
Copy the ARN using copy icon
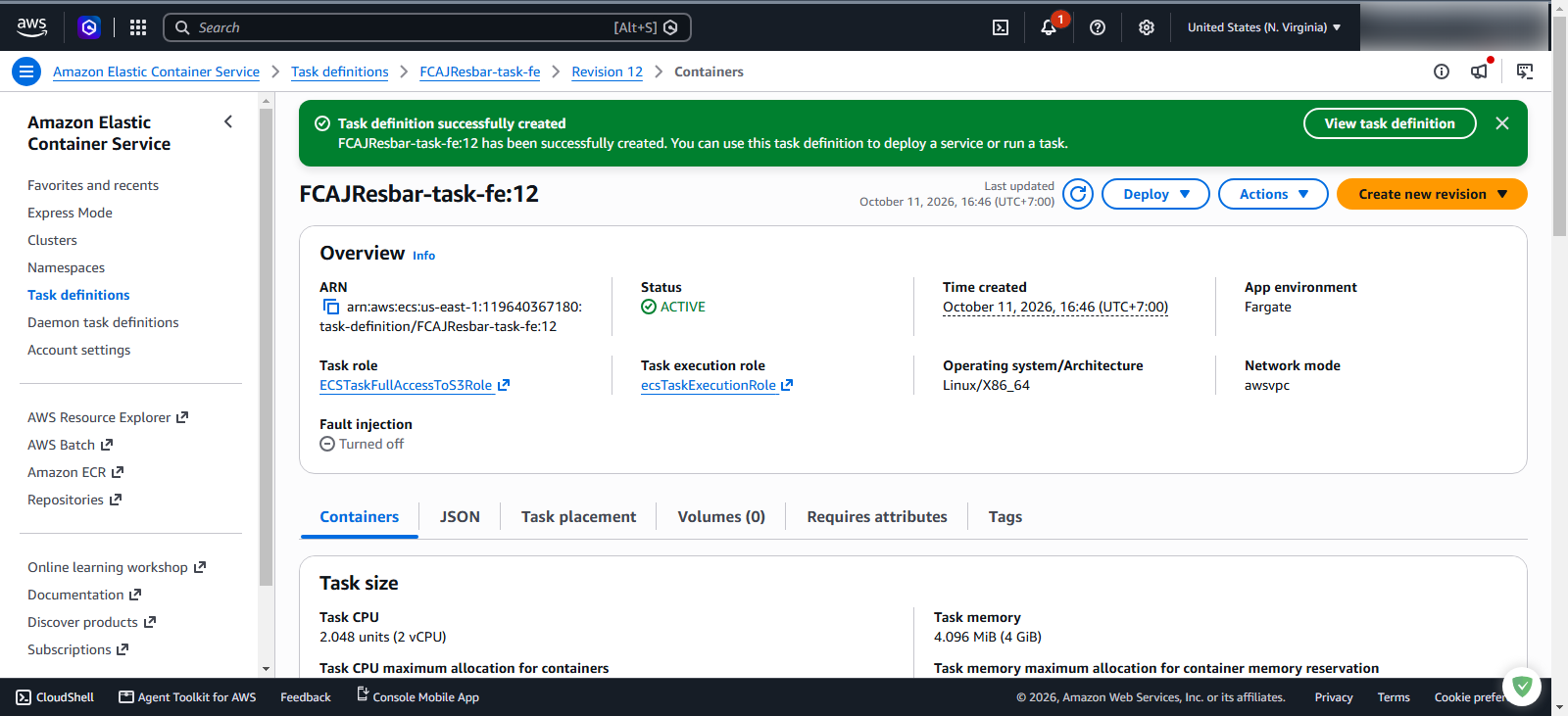pos(331,308)
